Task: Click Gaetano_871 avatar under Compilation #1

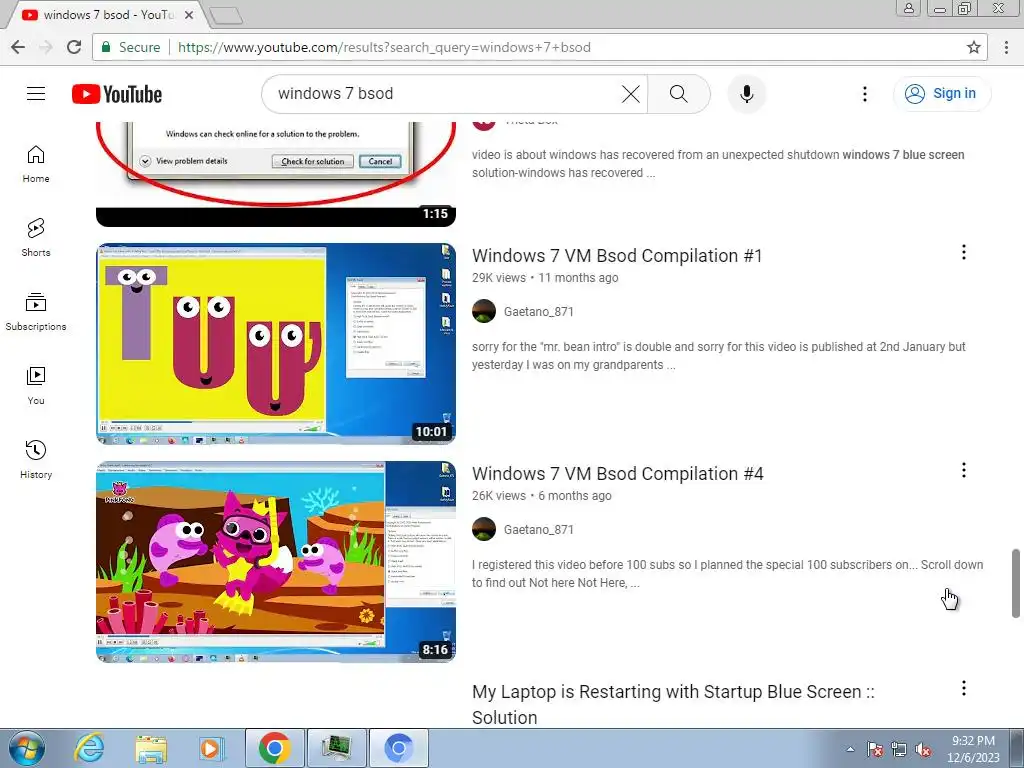Action: coord(484,311)
